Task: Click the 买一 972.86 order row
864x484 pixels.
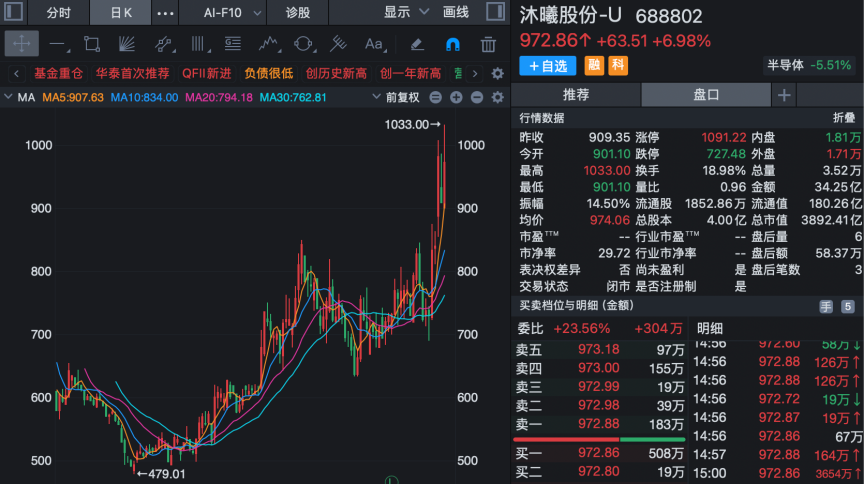Action: tap(600, 453)
